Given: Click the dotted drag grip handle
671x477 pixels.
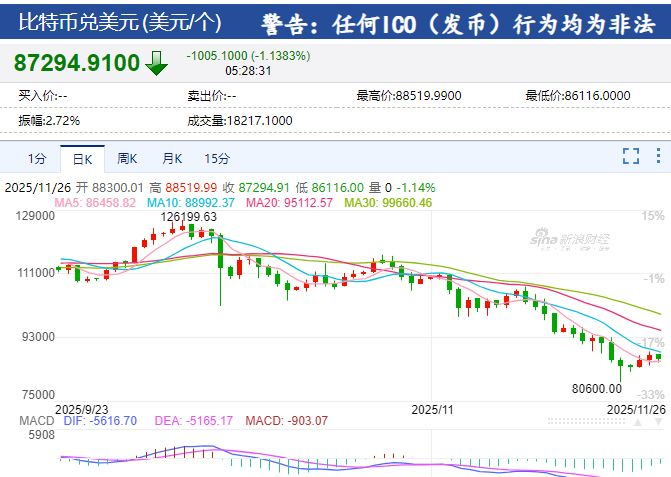Looking at the screenshot, I should pyautogui.click(x=586, y=422).
